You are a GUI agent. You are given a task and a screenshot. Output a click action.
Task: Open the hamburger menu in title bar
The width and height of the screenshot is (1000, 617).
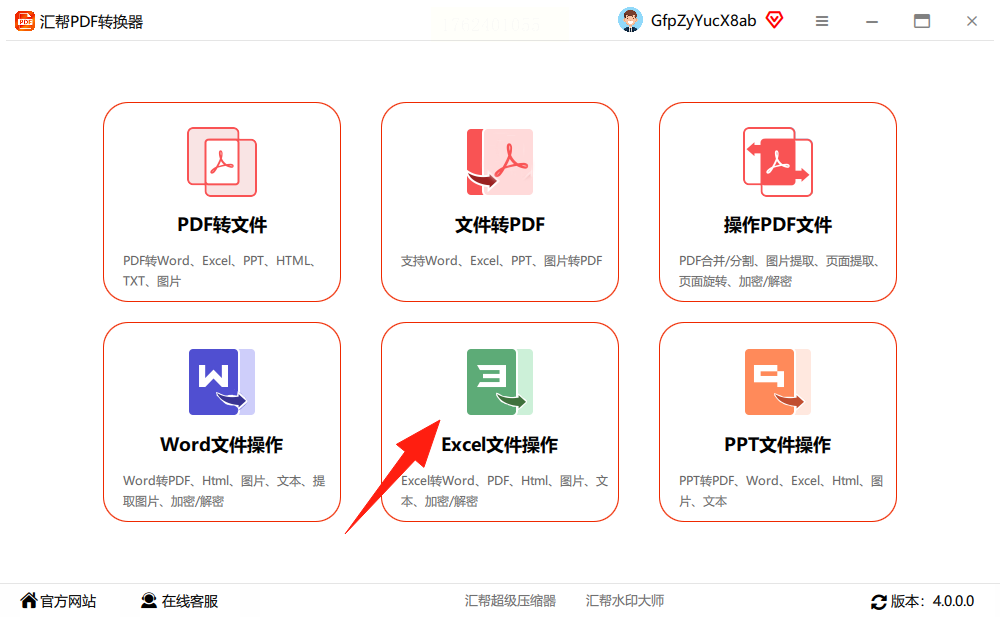[x=822, y=21]
